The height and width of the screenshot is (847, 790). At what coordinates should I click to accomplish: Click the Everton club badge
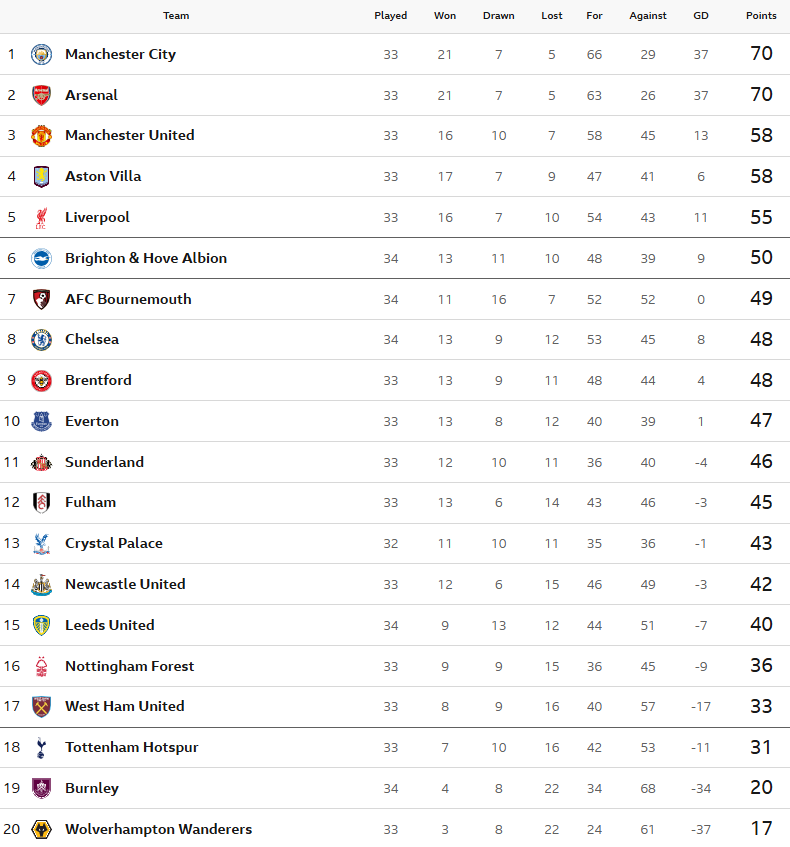click(41, 421)
